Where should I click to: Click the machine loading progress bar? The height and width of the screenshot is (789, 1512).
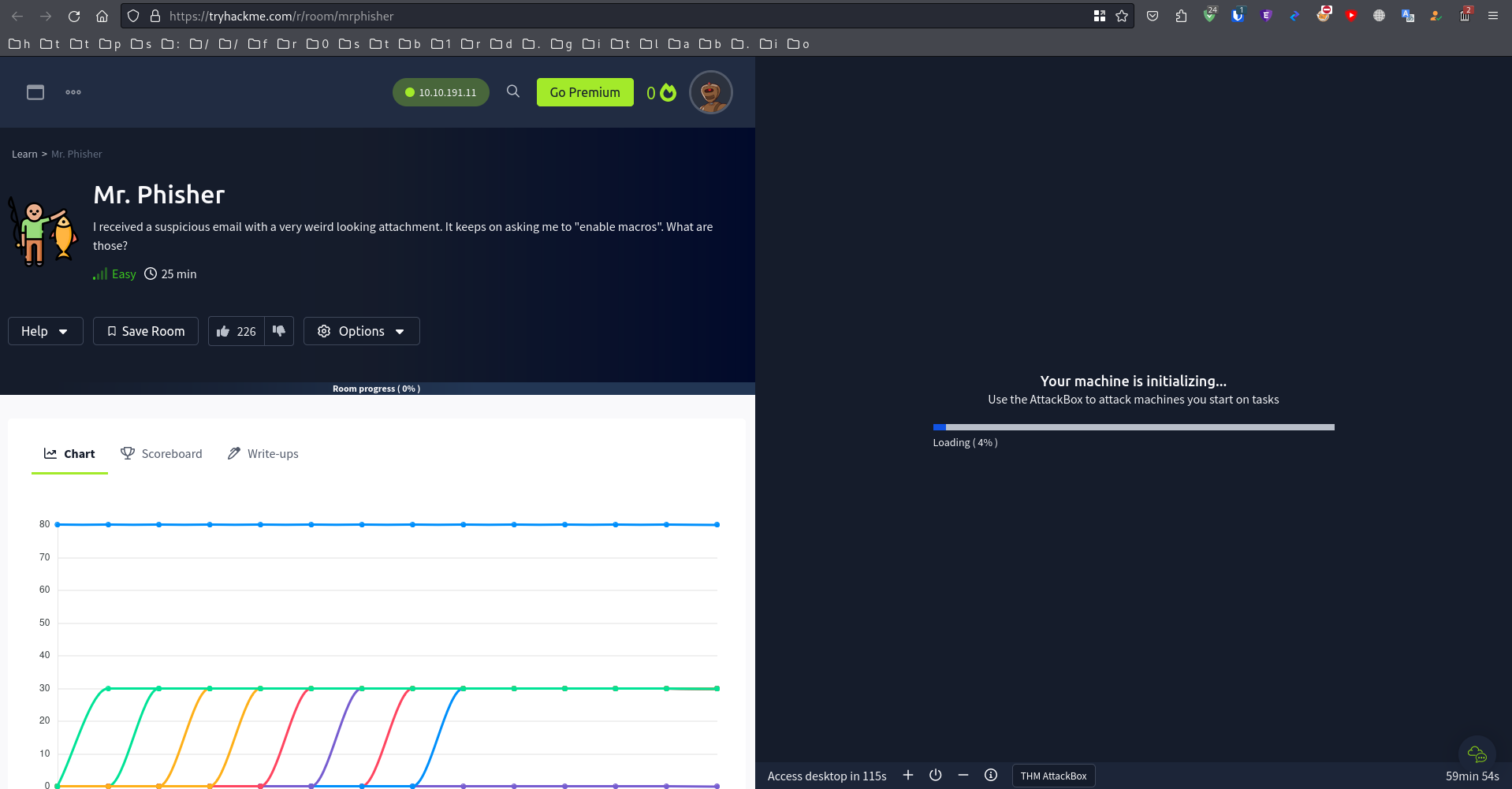click(x=1133, y=427)
